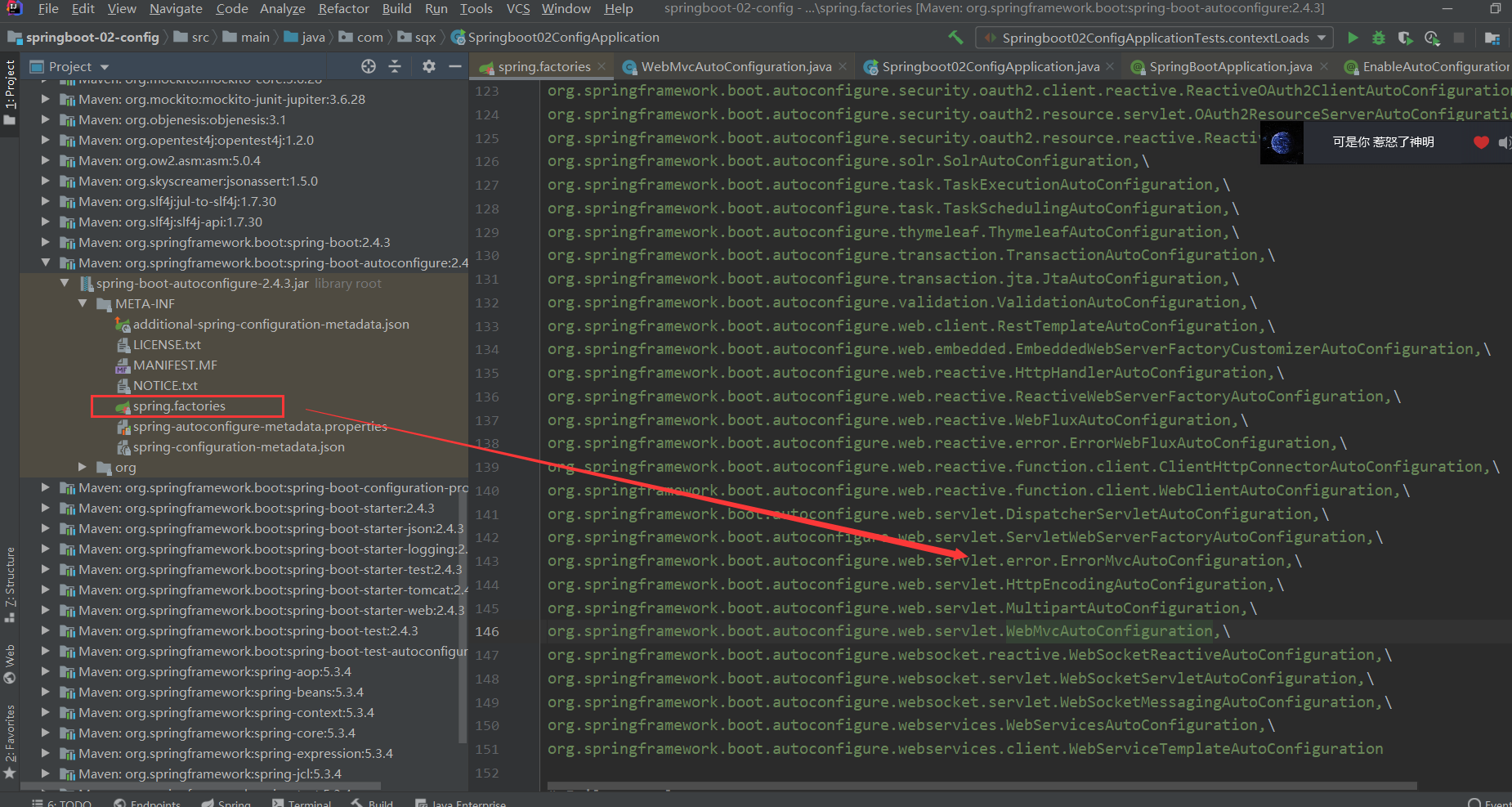Collapse spring-boot-autoconfigure-2.4.3.jar node
The height and width of the screenshot is (807, 1512).
coord(65,283)
